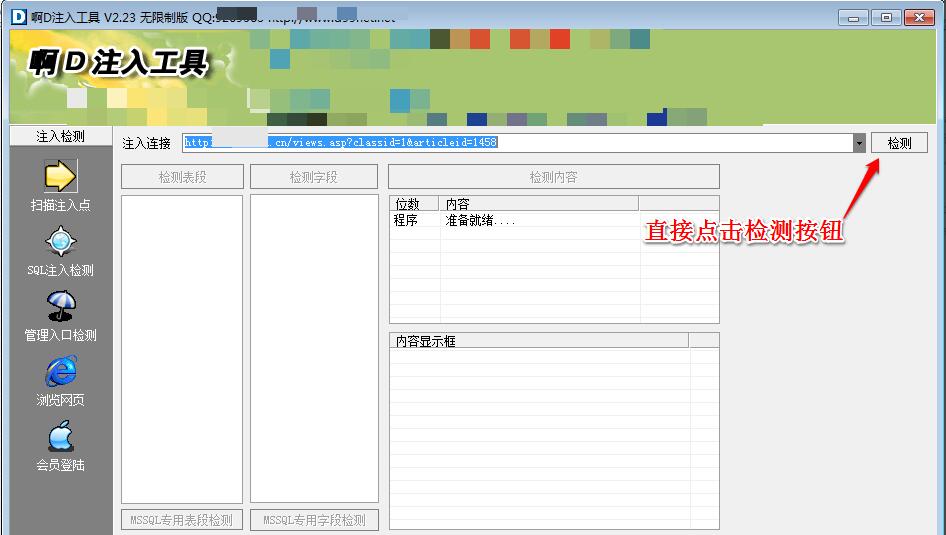Click the 会员登陆 label text
The width and height of the screenshot is (946, 535).
[60, 465]
